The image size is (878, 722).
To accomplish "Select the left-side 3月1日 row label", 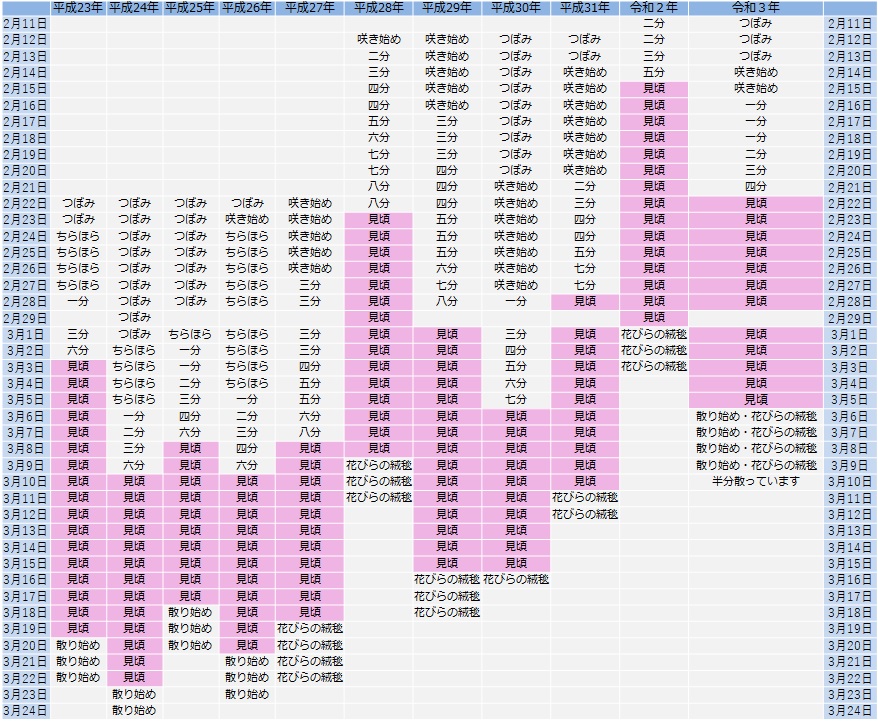I will coord(25,334).
